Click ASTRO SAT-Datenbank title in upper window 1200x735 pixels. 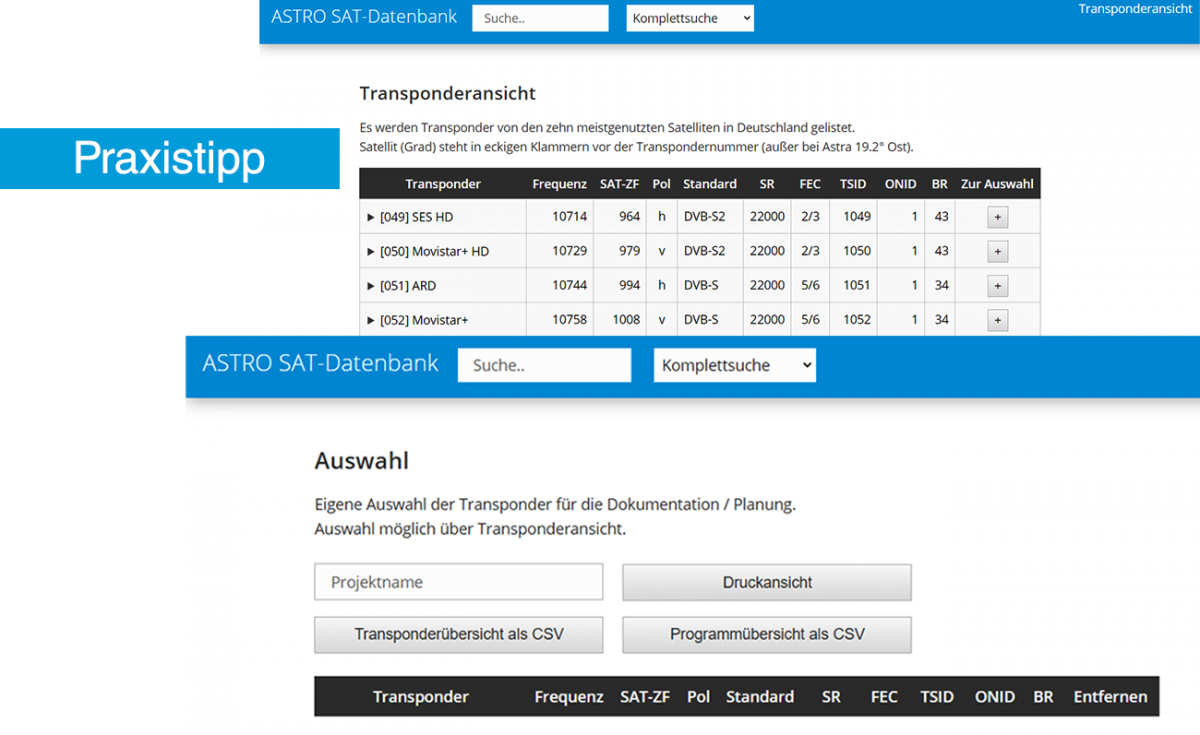coord(364,16)
